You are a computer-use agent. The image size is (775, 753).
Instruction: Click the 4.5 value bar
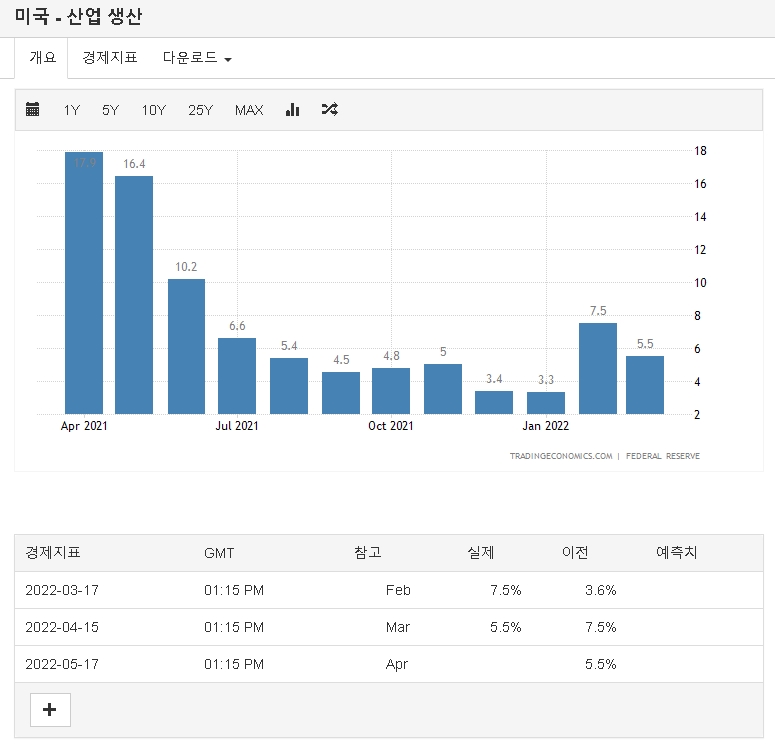coord(341,393)
